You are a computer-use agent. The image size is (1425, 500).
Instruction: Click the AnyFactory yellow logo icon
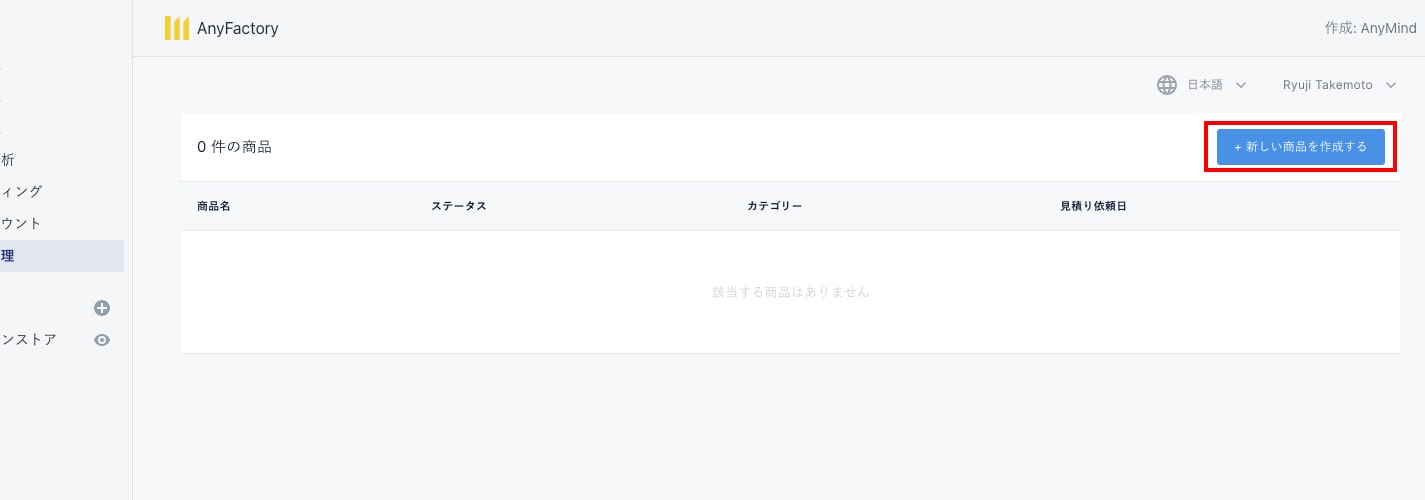tap(176, 28)
